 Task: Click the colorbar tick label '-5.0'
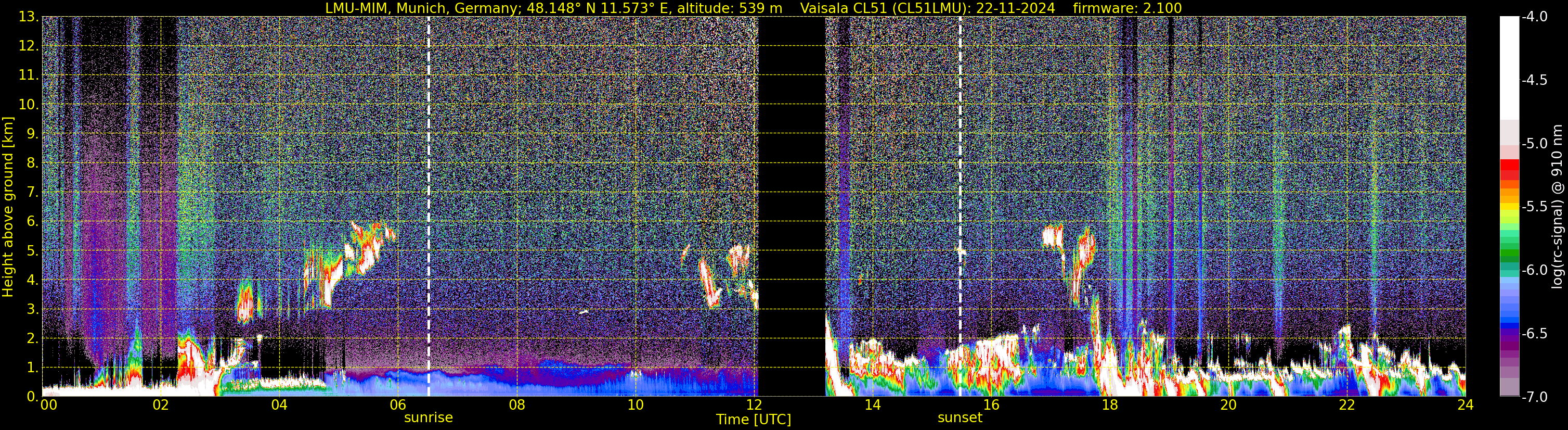click(1534, 144)
